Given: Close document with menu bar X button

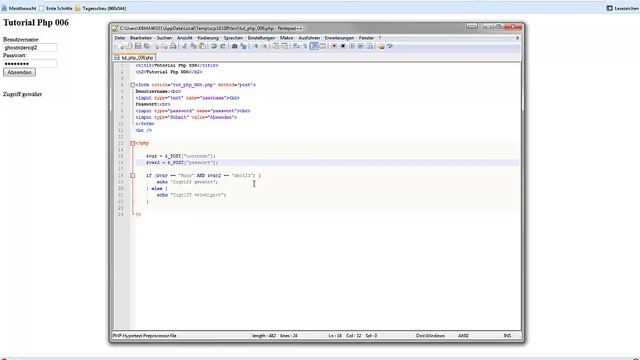Looking at the screenshot, I should click(x=518, y=38).
